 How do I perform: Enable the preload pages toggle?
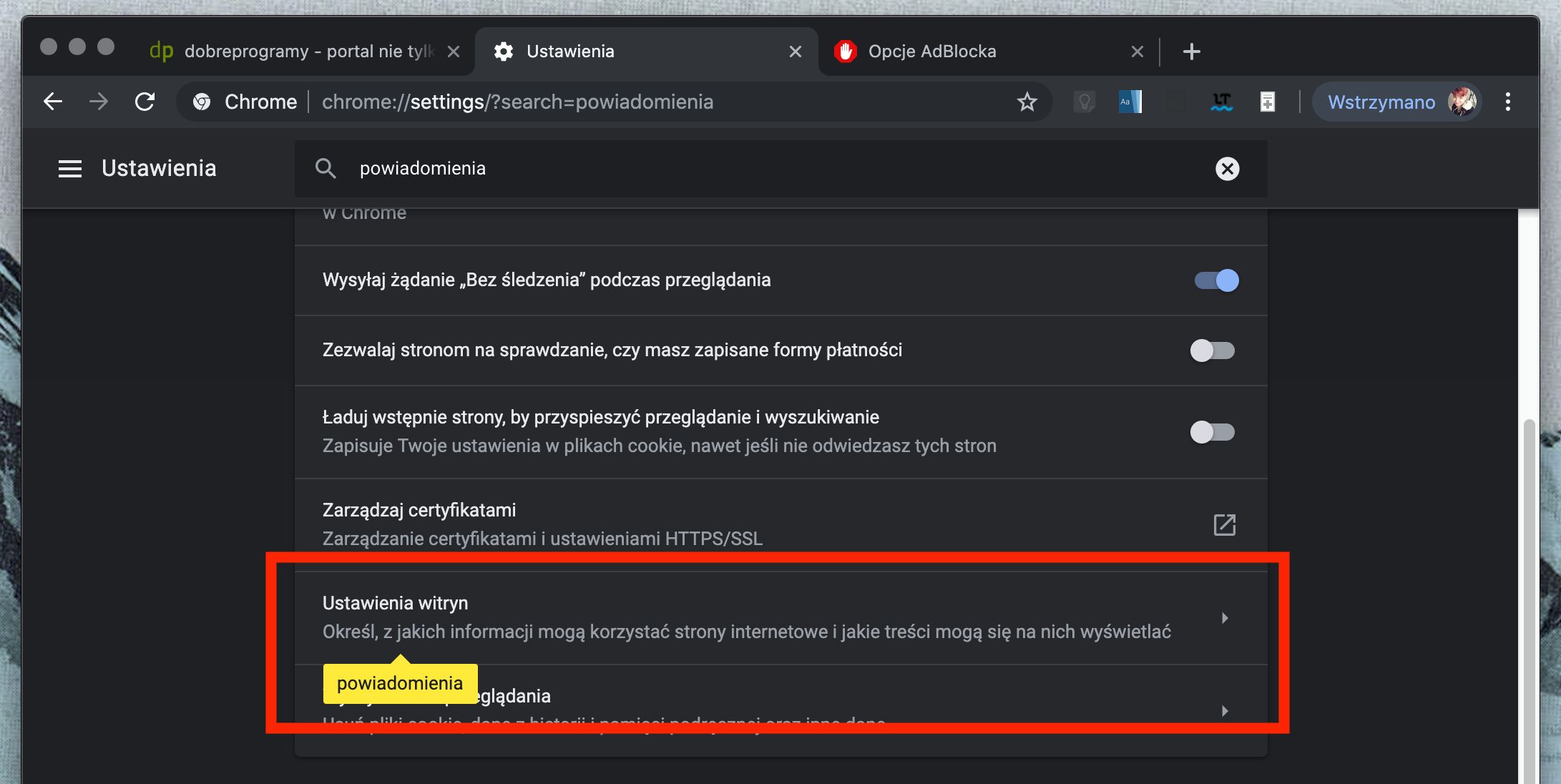(x=1213, y=432)
